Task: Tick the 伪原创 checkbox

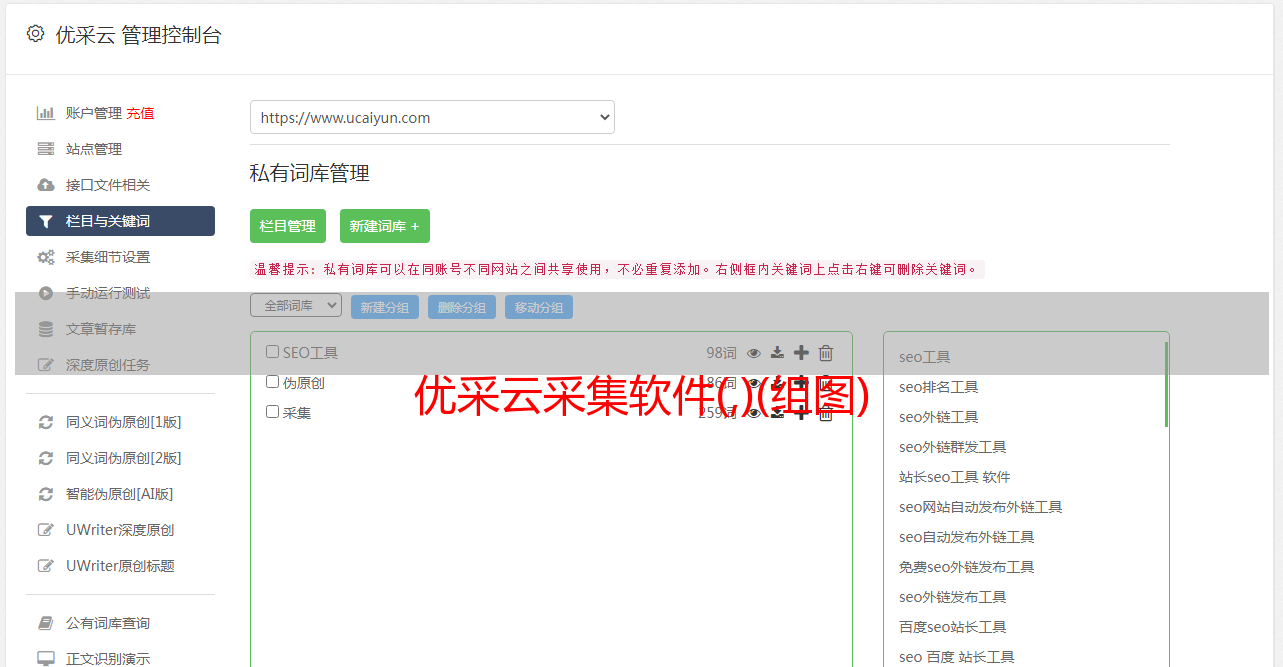Action: tap(272, 382)
